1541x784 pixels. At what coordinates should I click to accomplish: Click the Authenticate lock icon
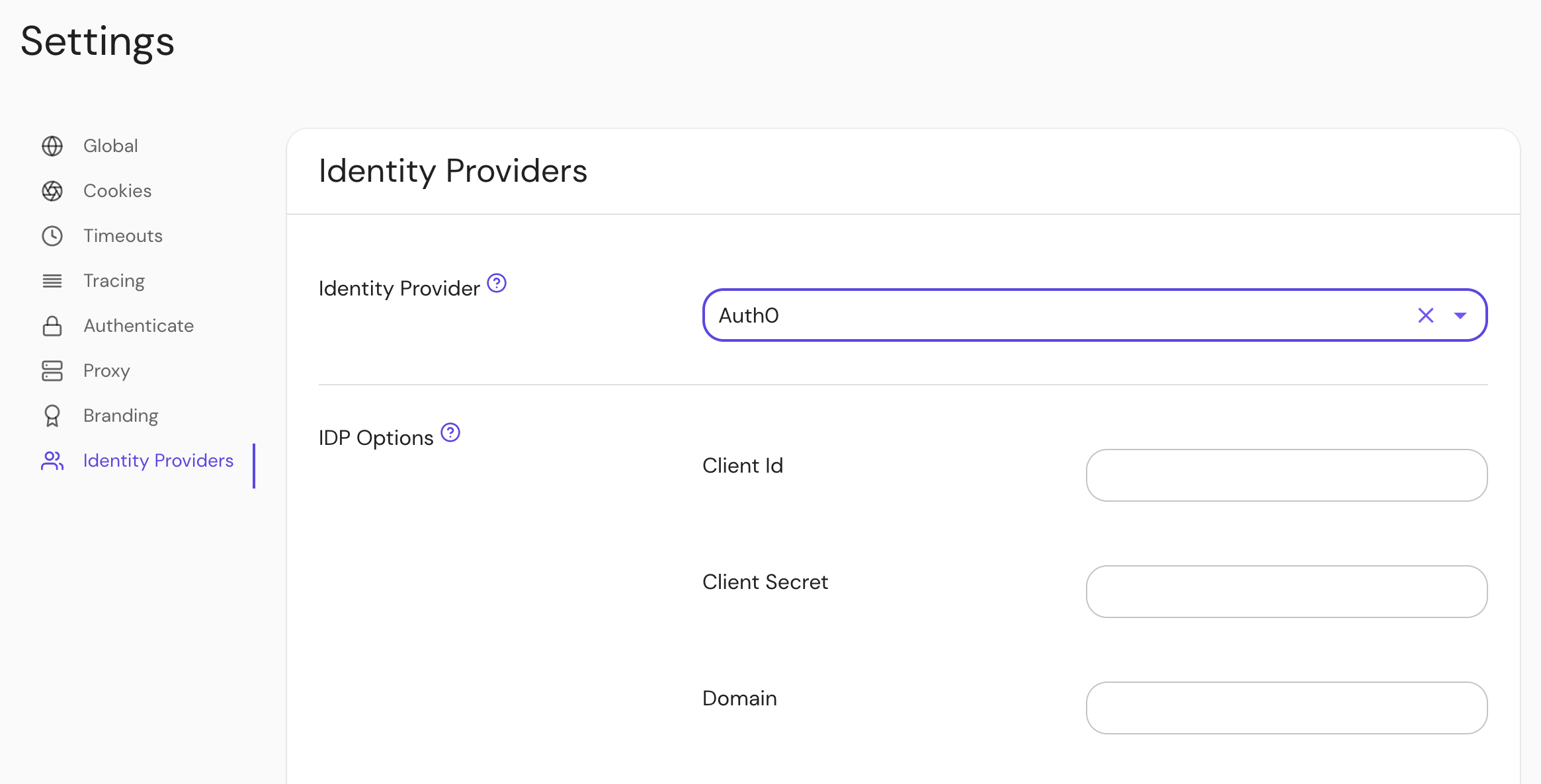coord(52,325)
